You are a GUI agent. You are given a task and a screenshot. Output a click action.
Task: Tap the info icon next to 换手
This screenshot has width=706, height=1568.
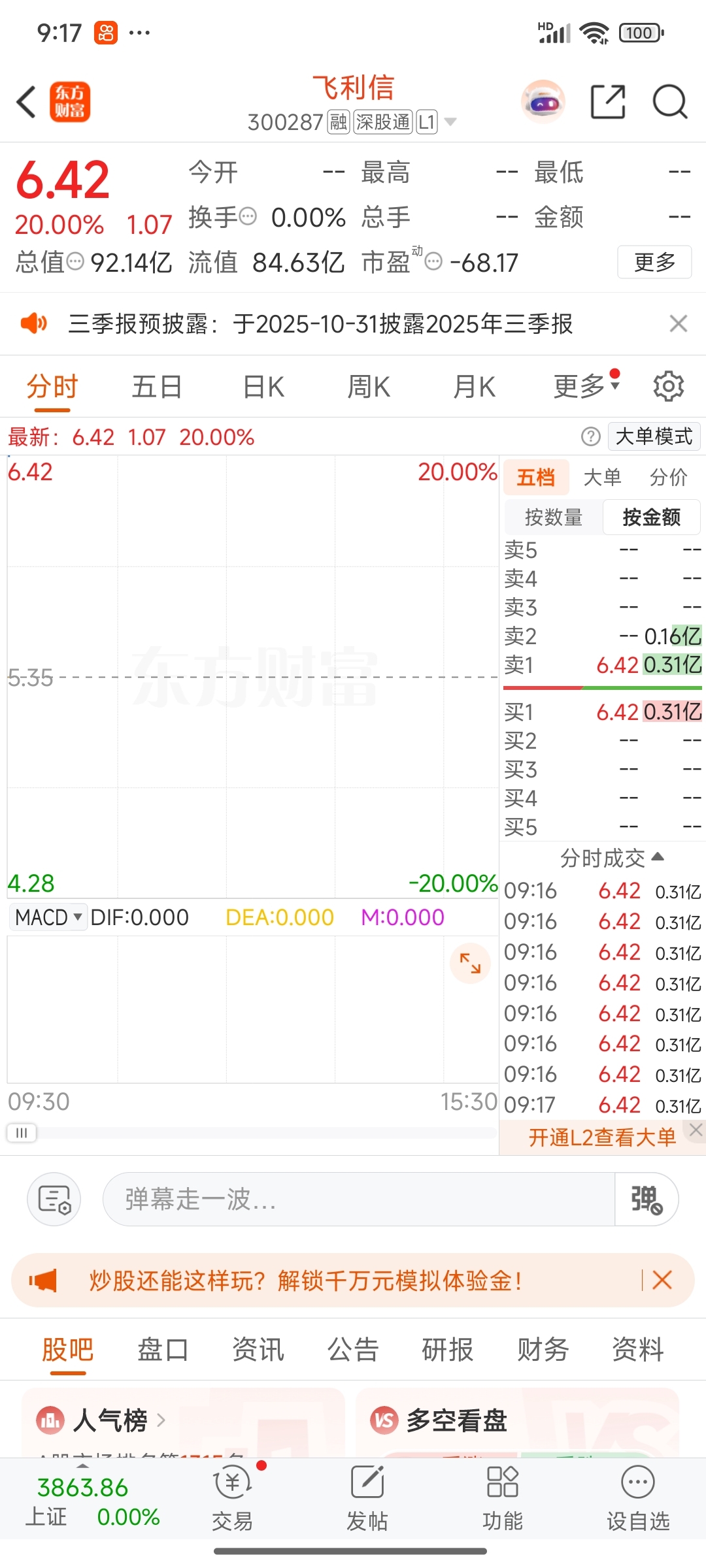(x=248, y=216)
